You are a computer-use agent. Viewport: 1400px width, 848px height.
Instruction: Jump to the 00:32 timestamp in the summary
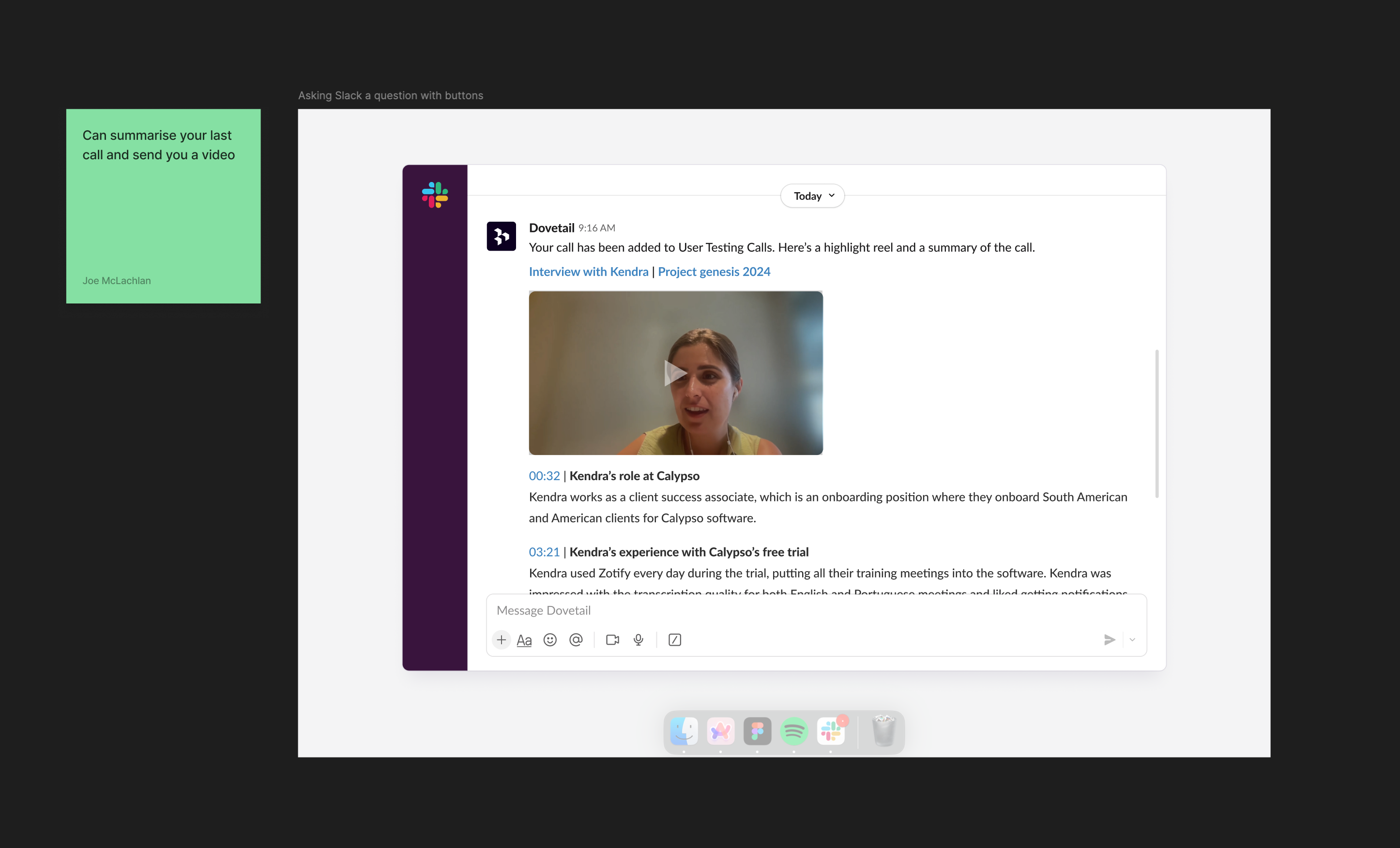[544, 476]
